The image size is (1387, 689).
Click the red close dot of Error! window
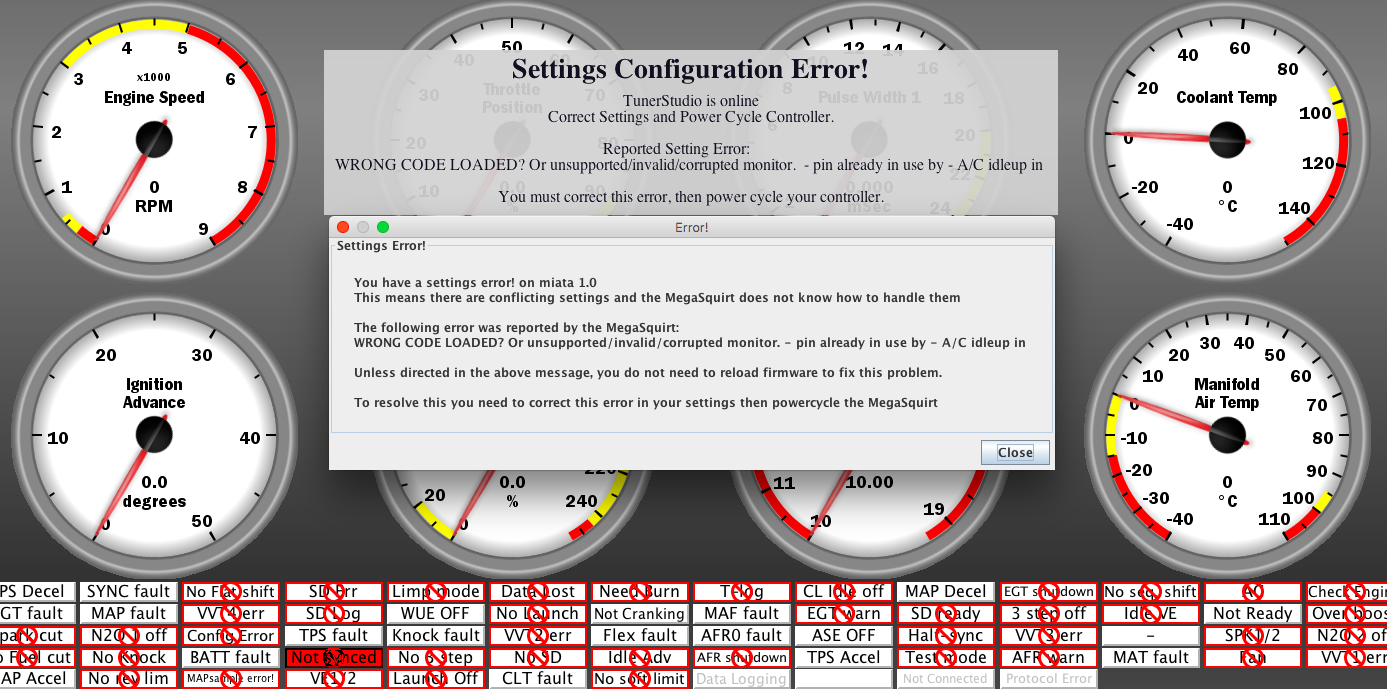click(x=343, y=227)
